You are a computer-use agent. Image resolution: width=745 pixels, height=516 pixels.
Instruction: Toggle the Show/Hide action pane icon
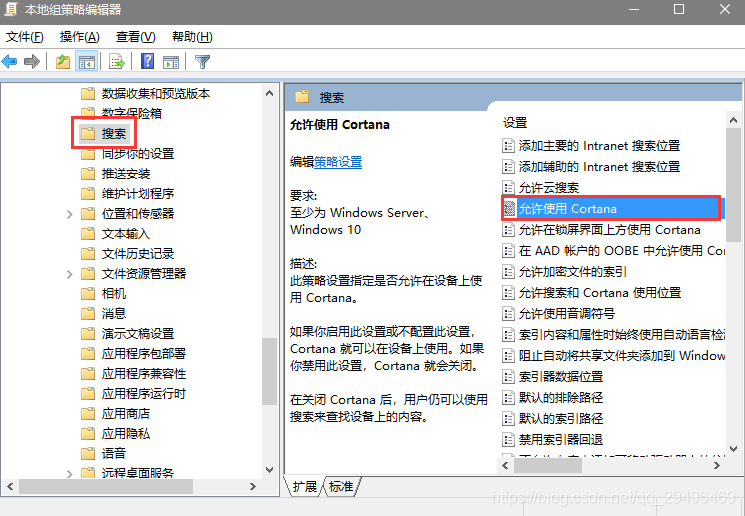pos(171,62)
